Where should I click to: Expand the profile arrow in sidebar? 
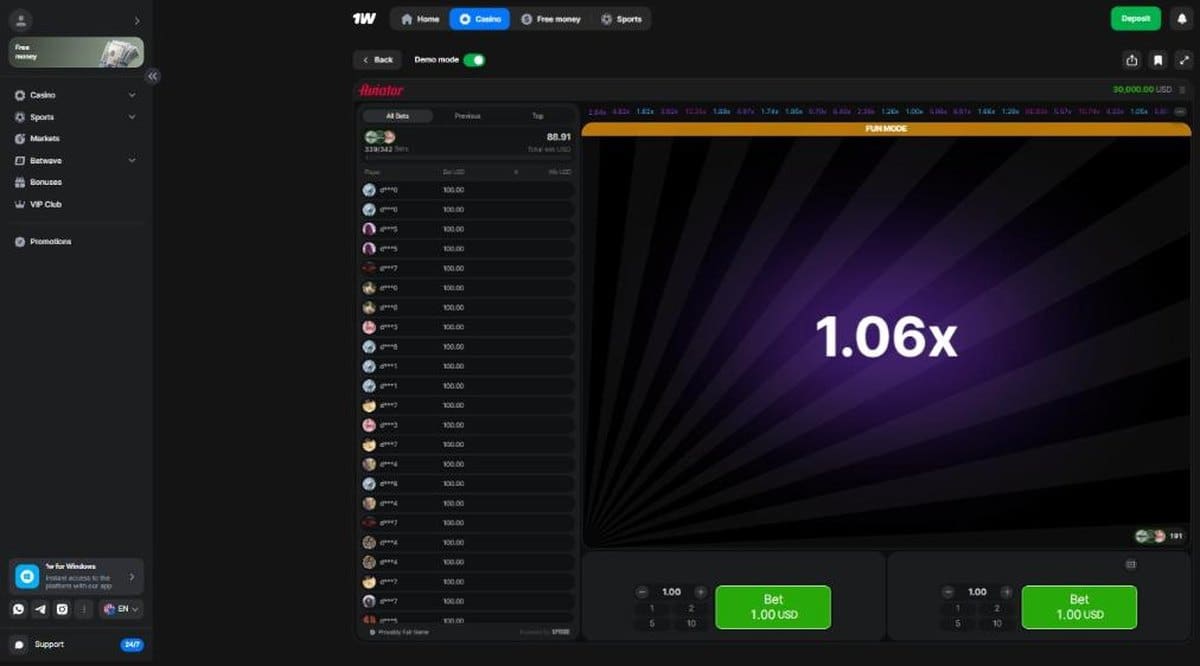136,21
